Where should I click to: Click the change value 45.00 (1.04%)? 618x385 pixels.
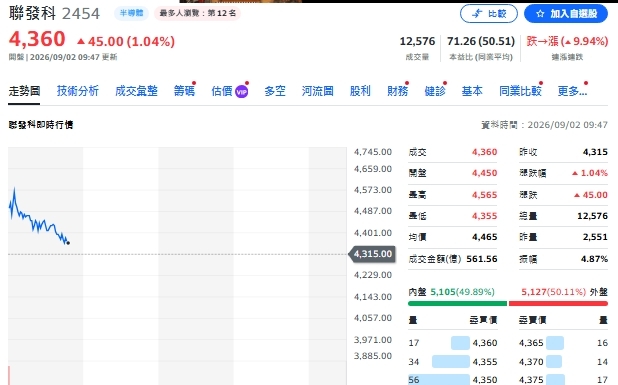click(126, 41)
